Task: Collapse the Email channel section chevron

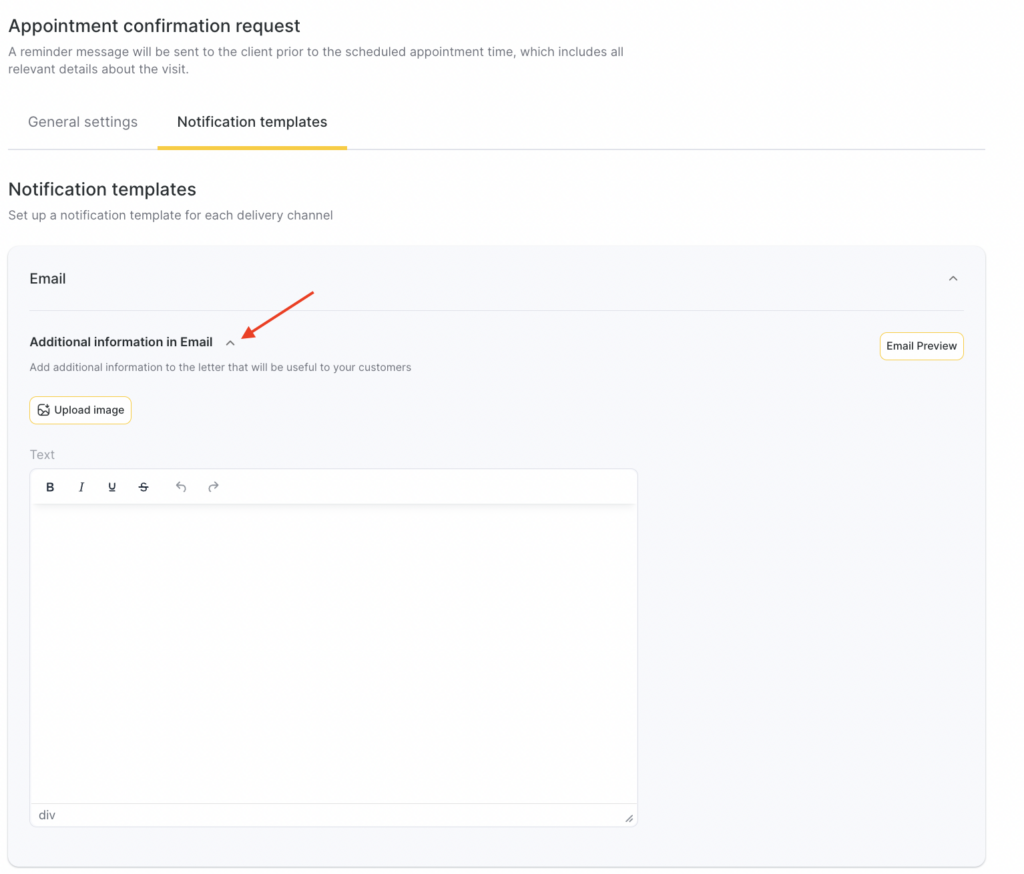Action: click(953, 279)
